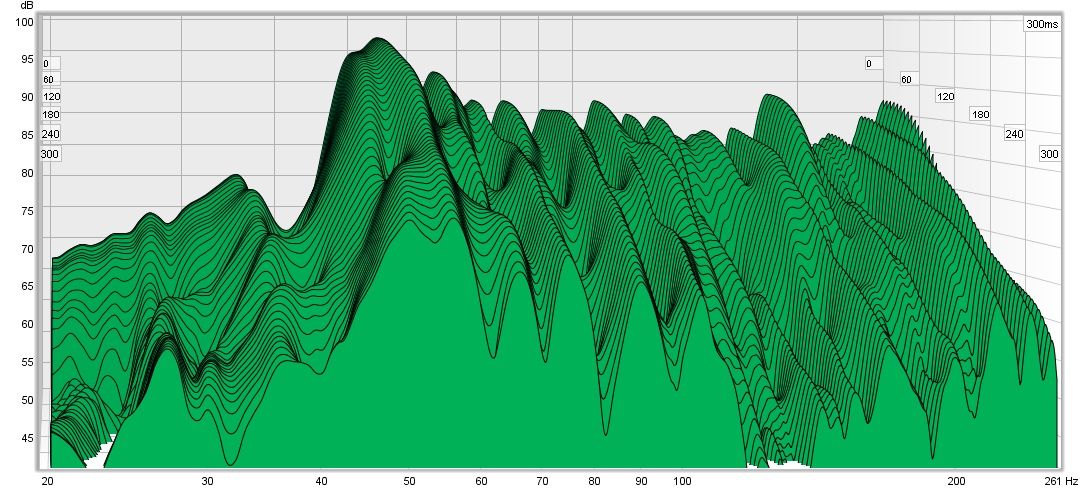Click the 300ms time-range label
The width and height of the screenshot is (1080, 490).
(1041, 24)
